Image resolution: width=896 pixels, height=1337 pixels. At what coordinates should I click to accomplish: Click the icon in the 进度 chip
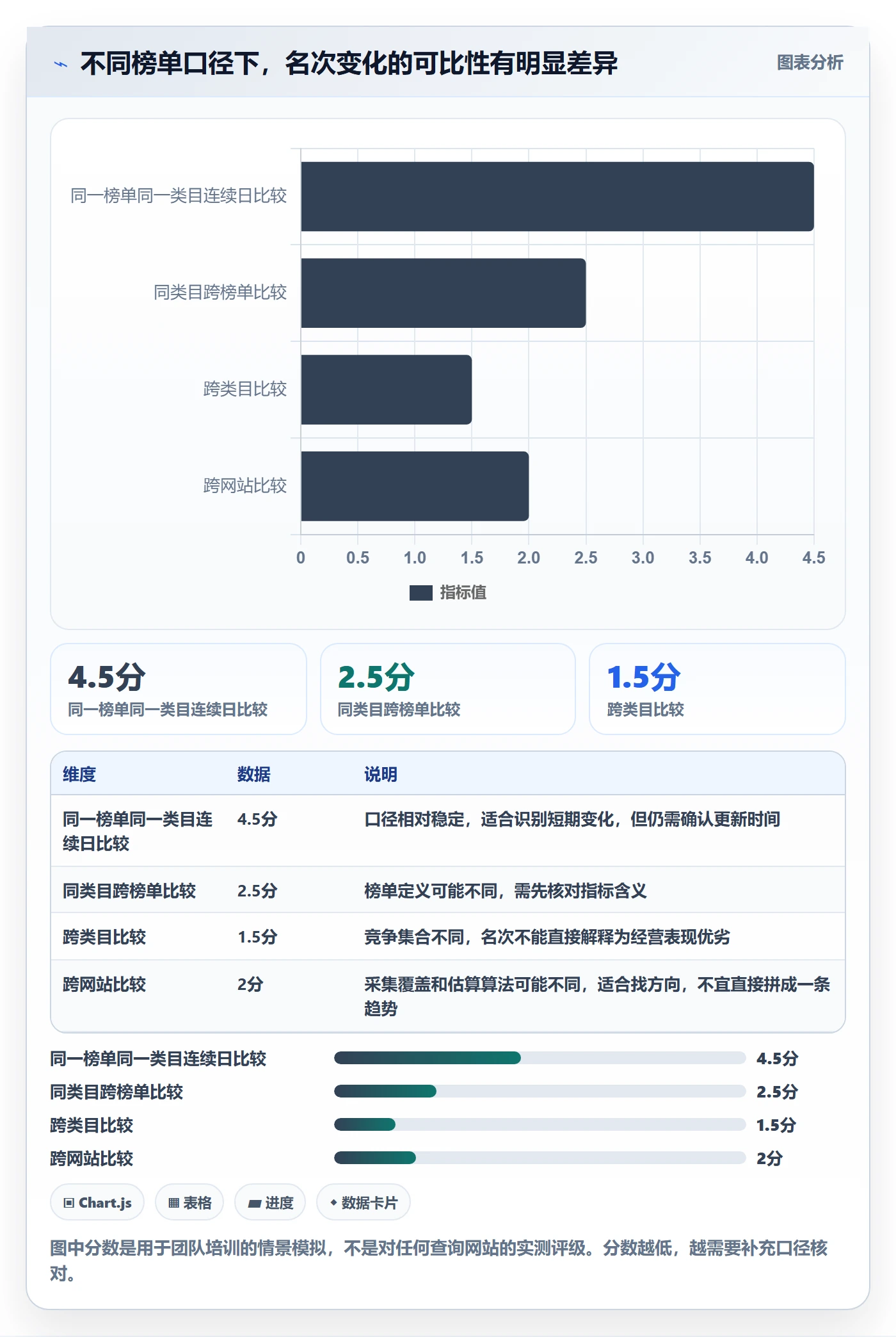coord(255,1204)
